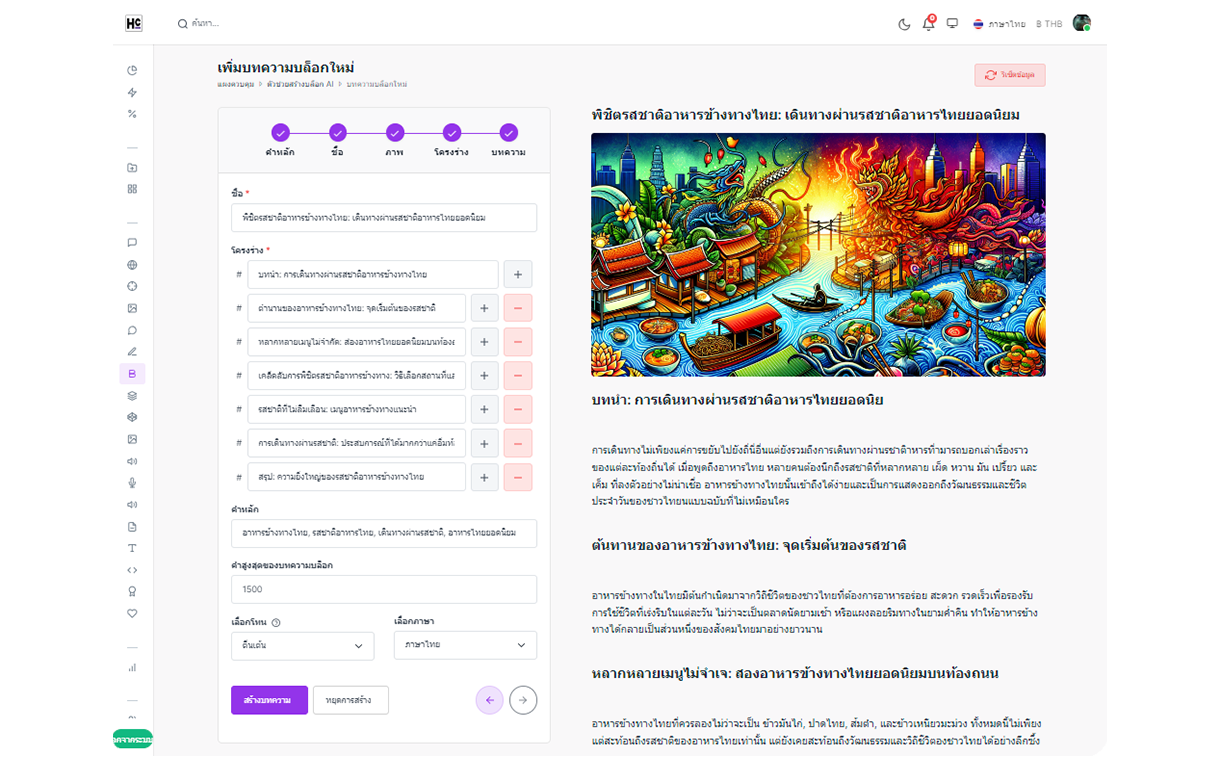Click the info icon beside เลือกโทน
Viewport: 1220px width, 758px height.
(276, 622)
